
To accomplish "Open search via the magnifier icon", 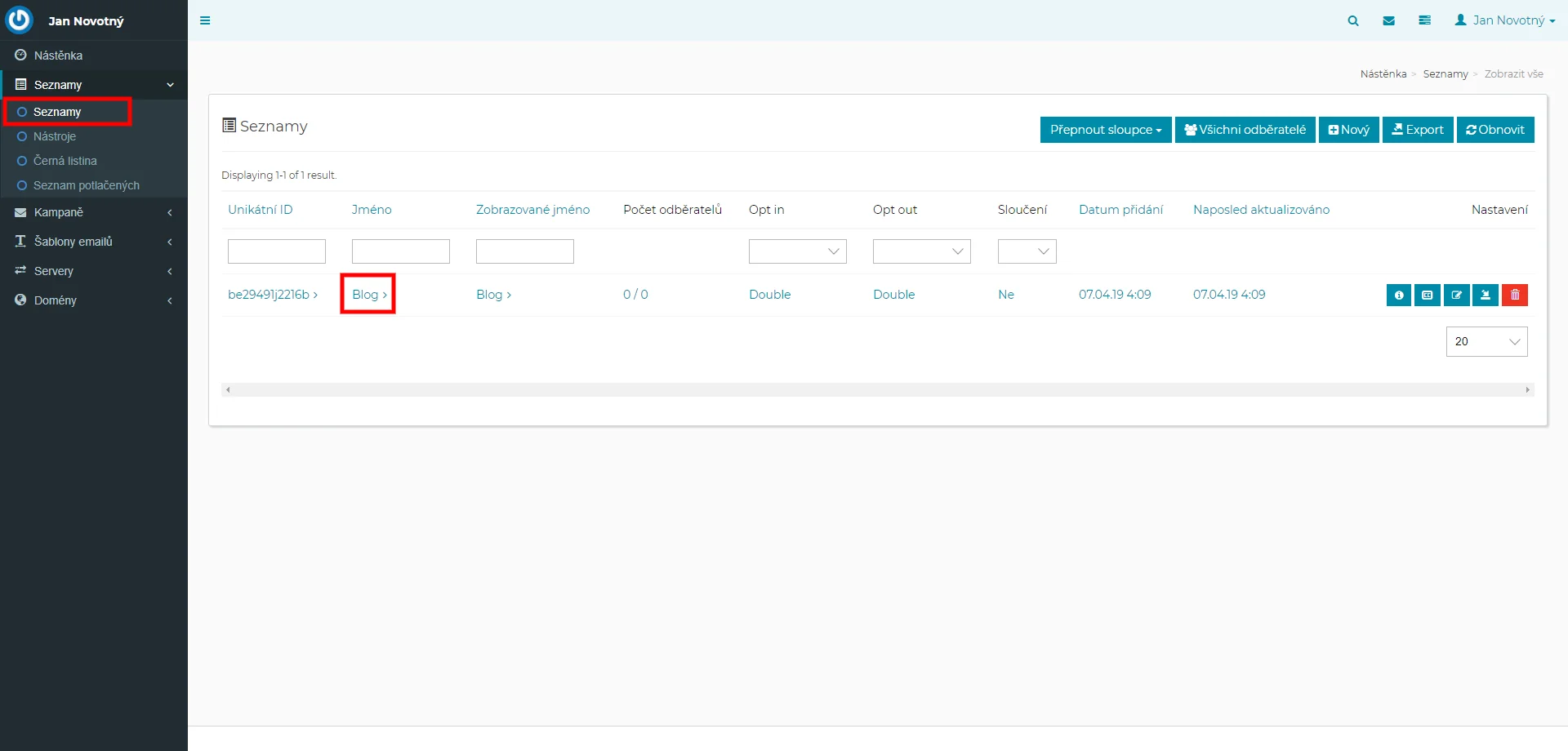I will tap(1353, 20).
